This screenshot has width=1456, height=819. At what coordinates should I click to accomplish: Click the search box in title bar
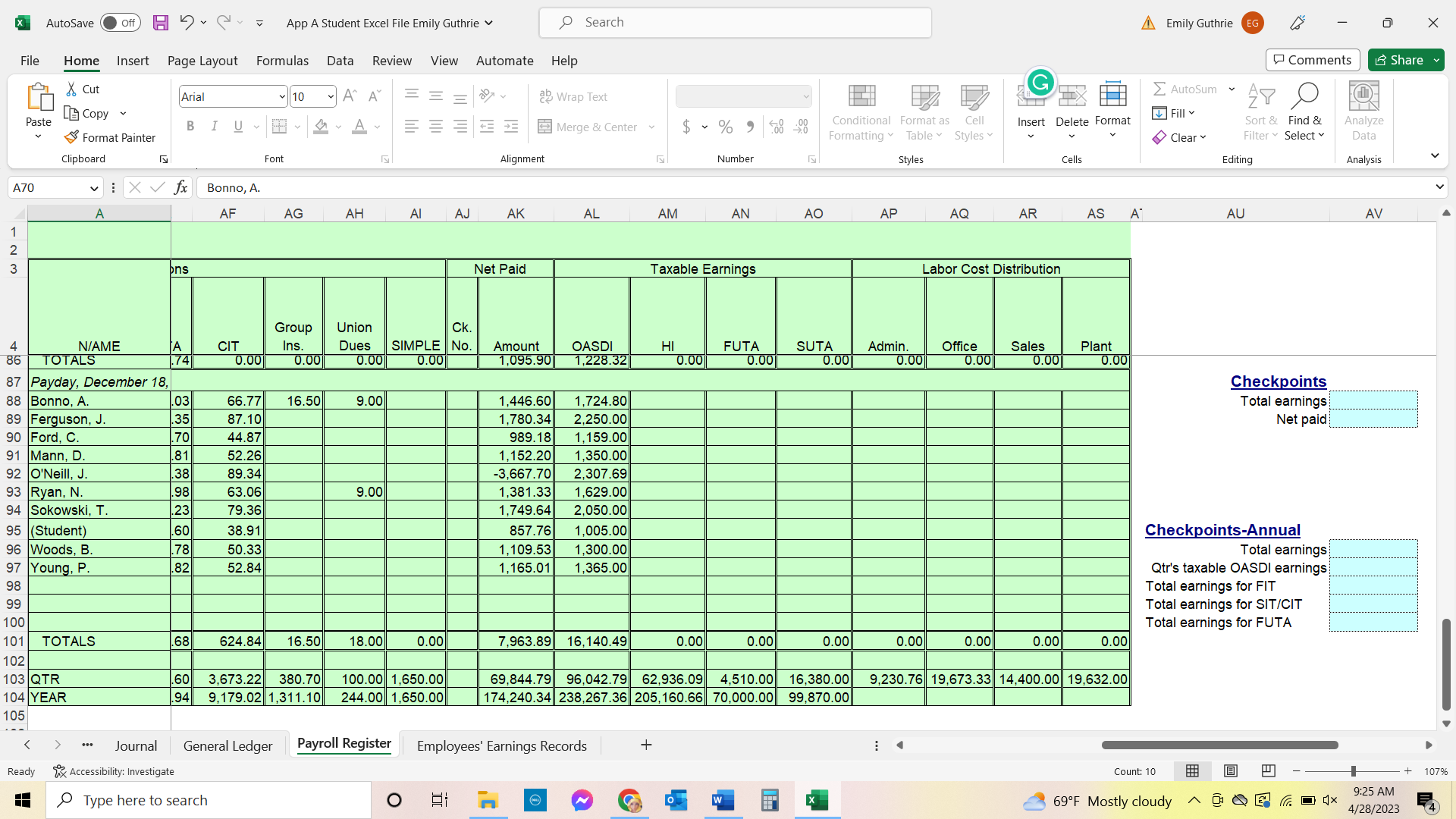[735, 23]
